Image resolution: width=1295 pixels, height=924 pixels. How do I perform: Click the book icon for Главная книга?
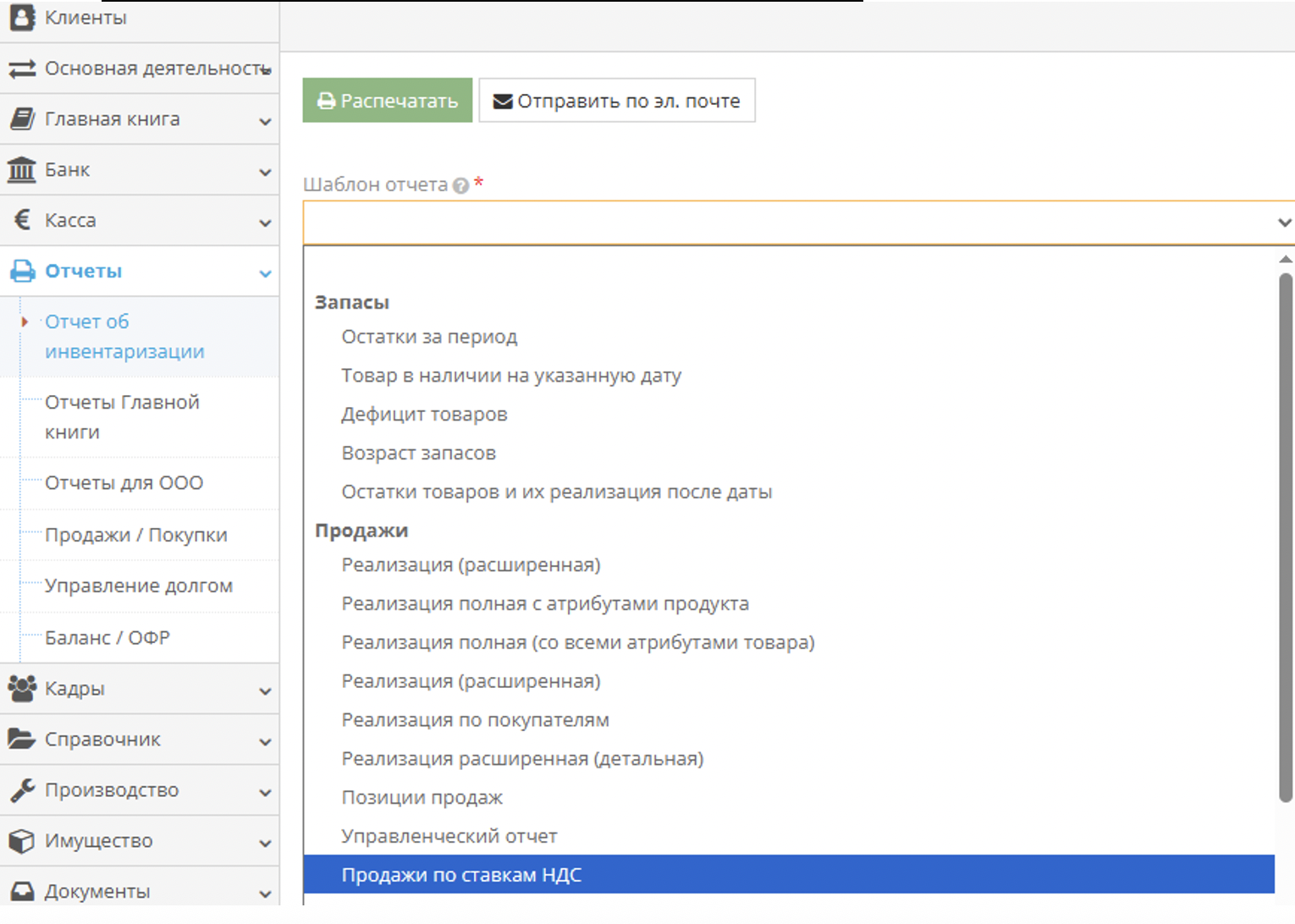[x=22, y=119]
